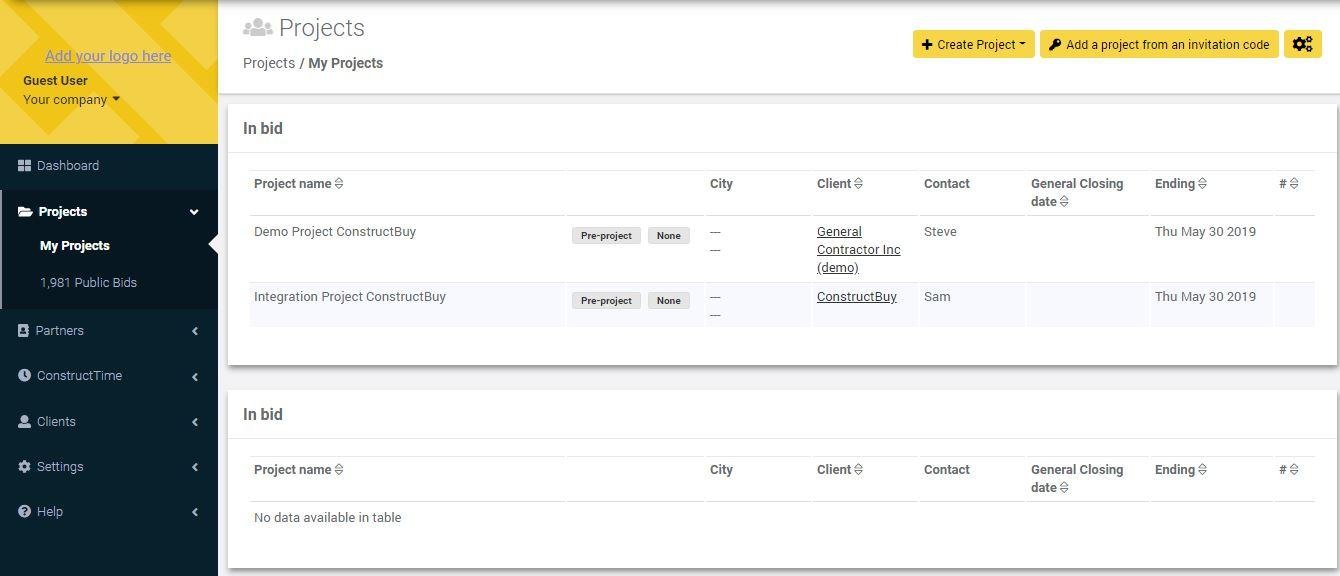Screen dimensions: 1340x576
Task: Select My Projects in the sidebar
Action: [74, 246]
